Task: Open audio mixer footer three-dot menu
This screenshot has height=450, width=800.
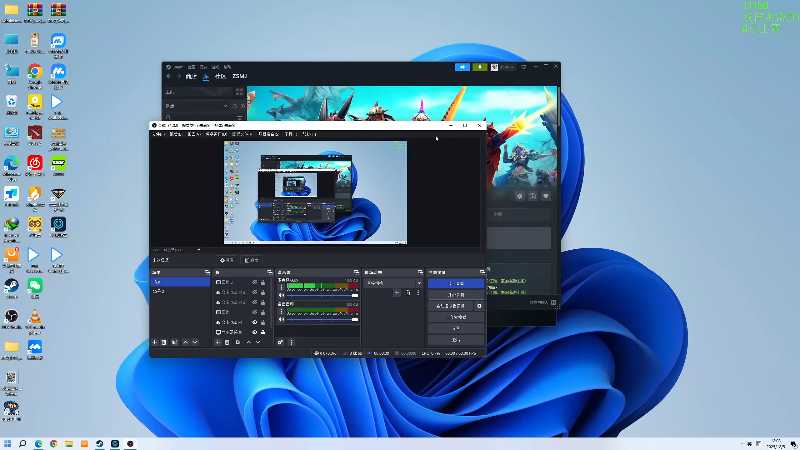Action: [x=291, y=342]
